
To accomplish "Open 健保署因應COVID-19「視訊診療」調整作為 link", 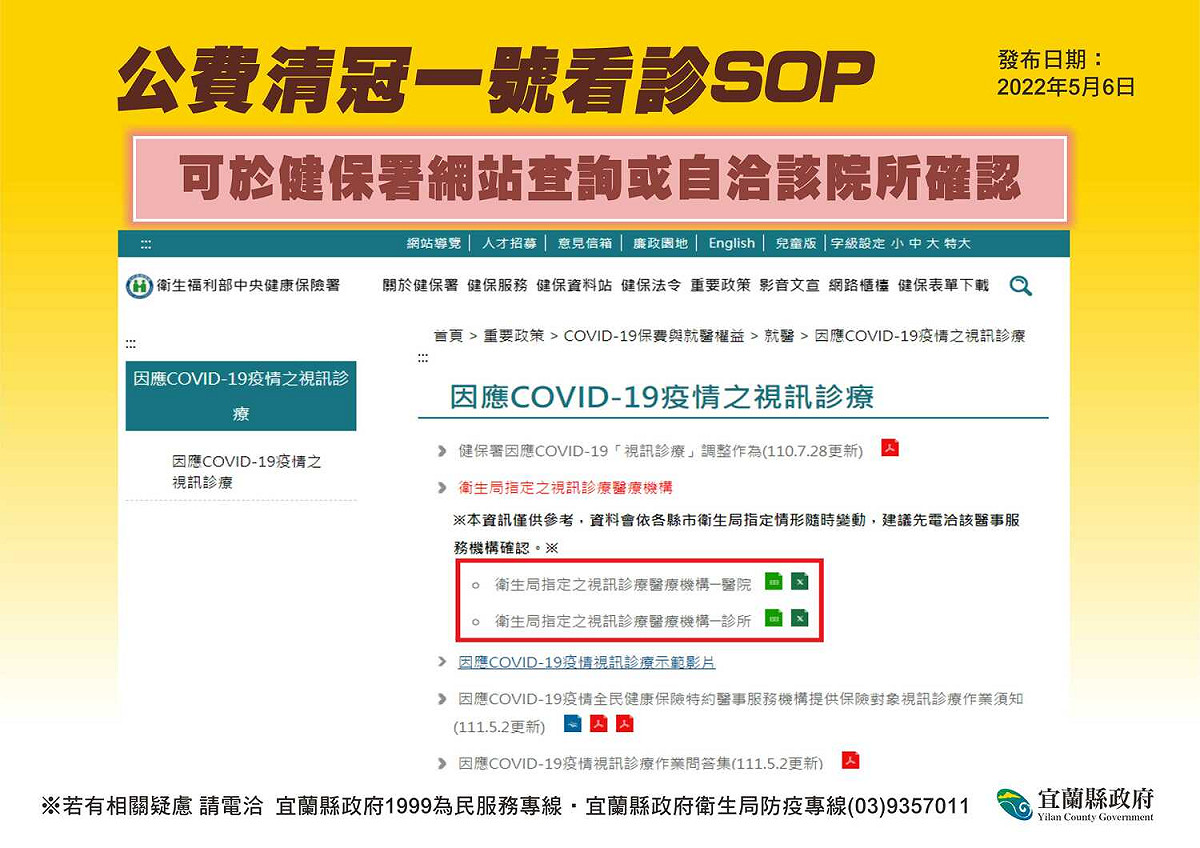I will click(x=660, y=452).
